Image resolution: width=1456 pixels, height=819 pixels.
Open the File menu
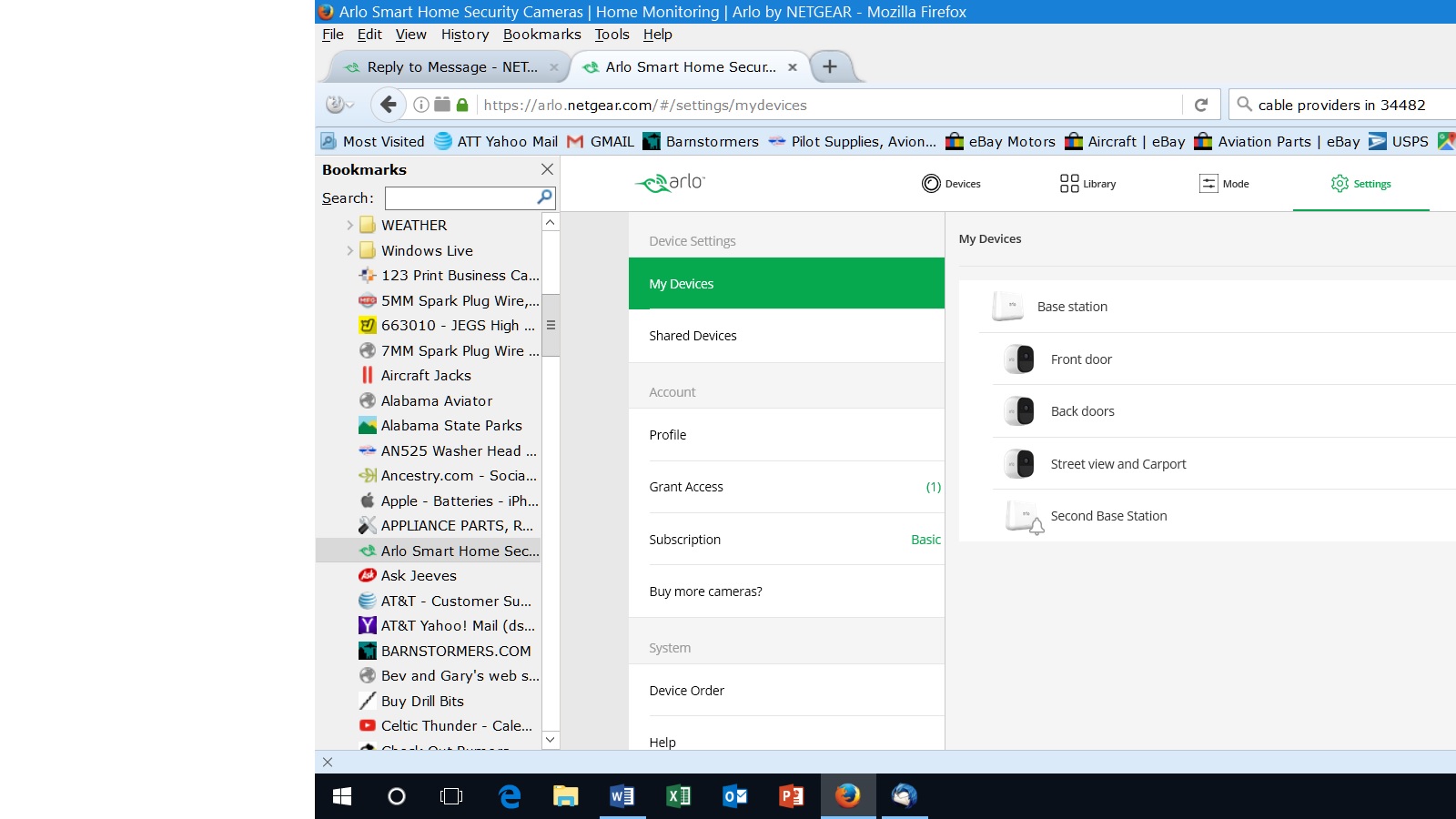pyautogui.click(x=333, y=35)
